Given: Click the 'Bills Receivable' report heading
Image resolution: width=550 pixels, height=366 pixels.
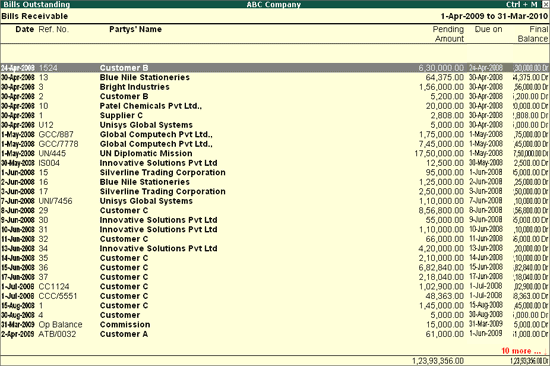Looking at the screenshot, I should point(35,16).
